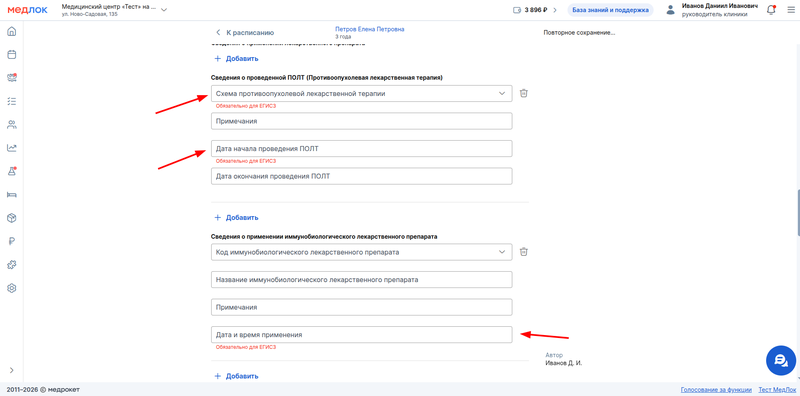This screenshot has height=396, width=800.
Task: Open the clinic selector dropdown
Action: pos(114,10)
